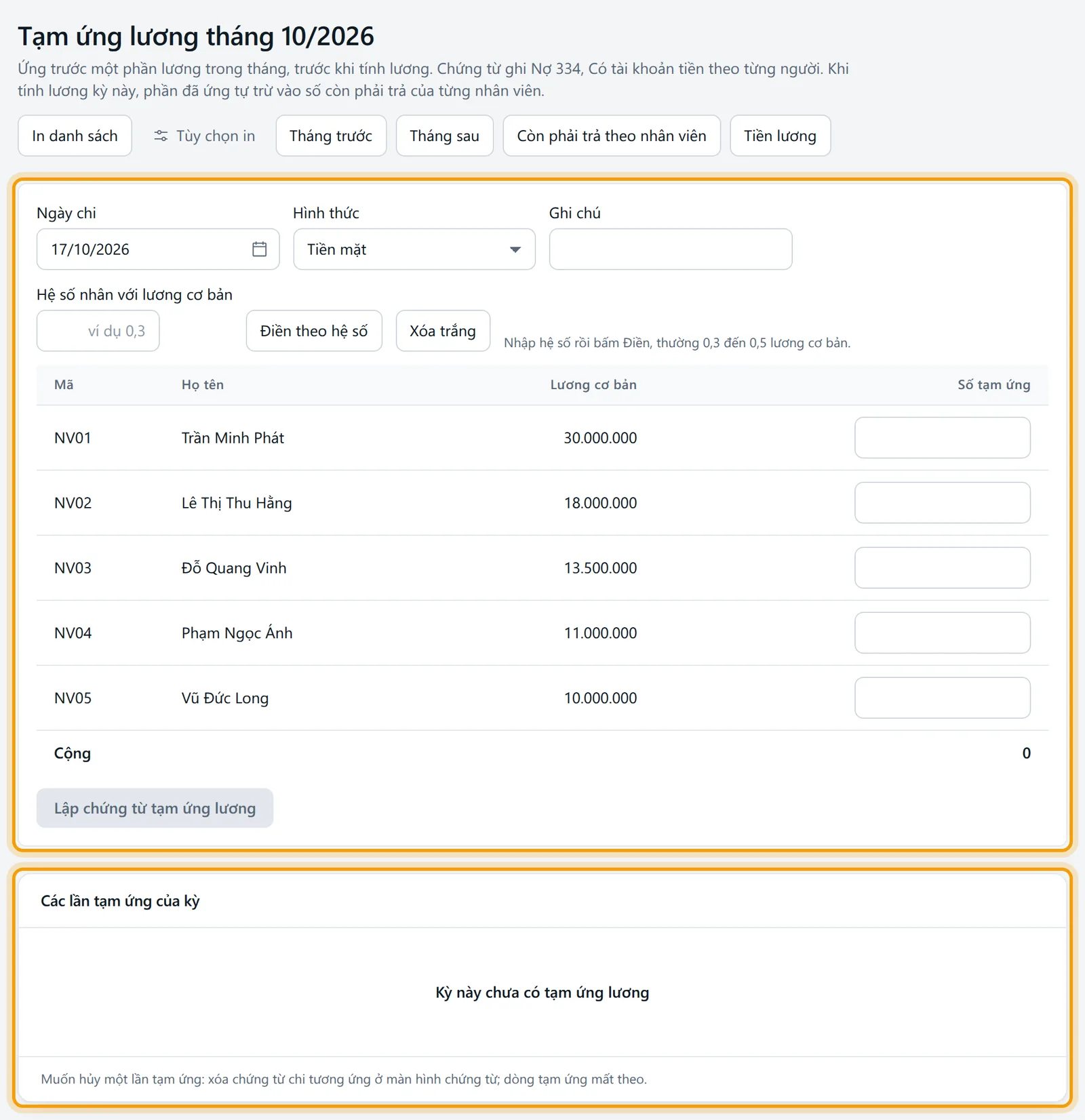This screenshot has width=1085, height=1120.
Task: Select the advance field for Vũ Đức Long
Action: tap(942, 698)
